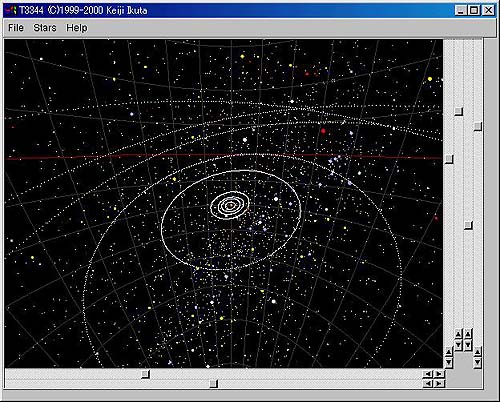The height and width of the screenshot is (402, 500).
Task: Open the File menu
Action: (x=16, y=28)
